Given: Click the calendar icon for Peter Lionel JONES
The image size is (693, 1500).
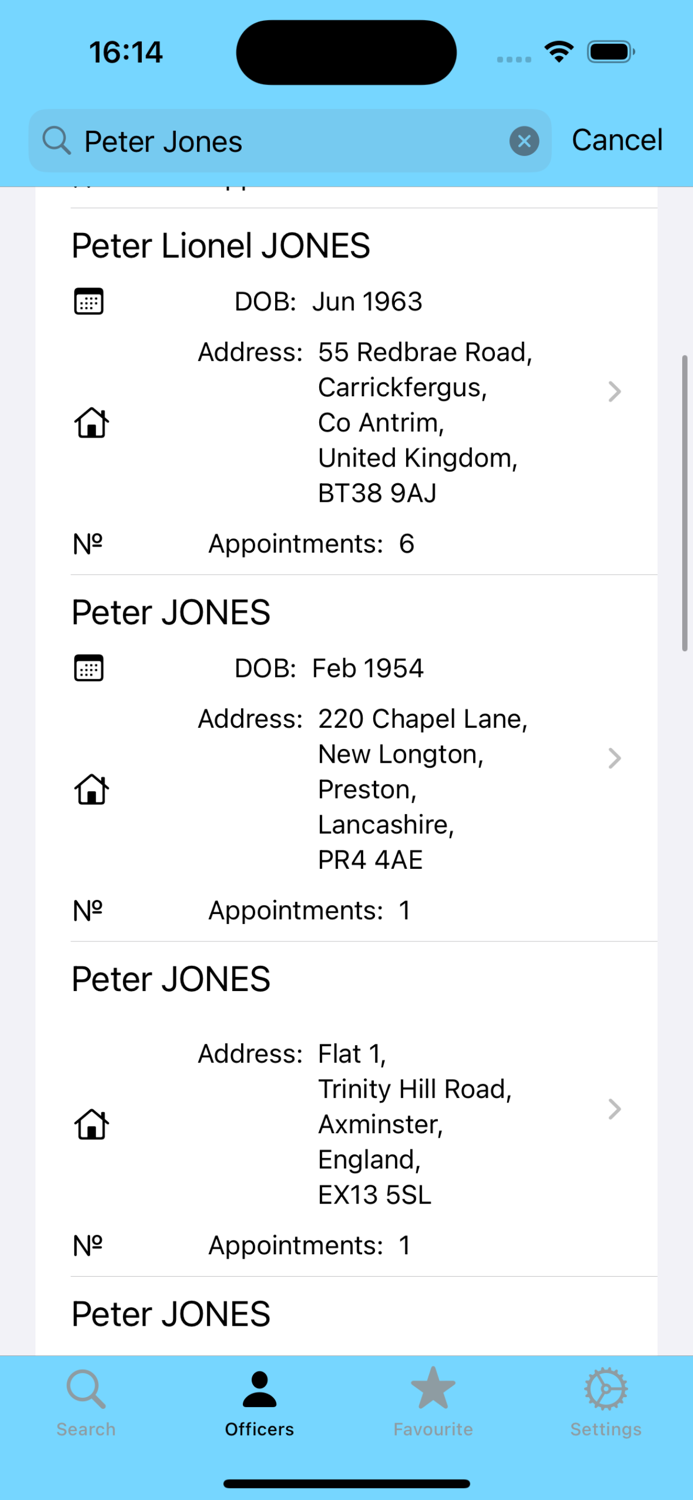Looking at the screenshot, I should [x=89, y=301].
